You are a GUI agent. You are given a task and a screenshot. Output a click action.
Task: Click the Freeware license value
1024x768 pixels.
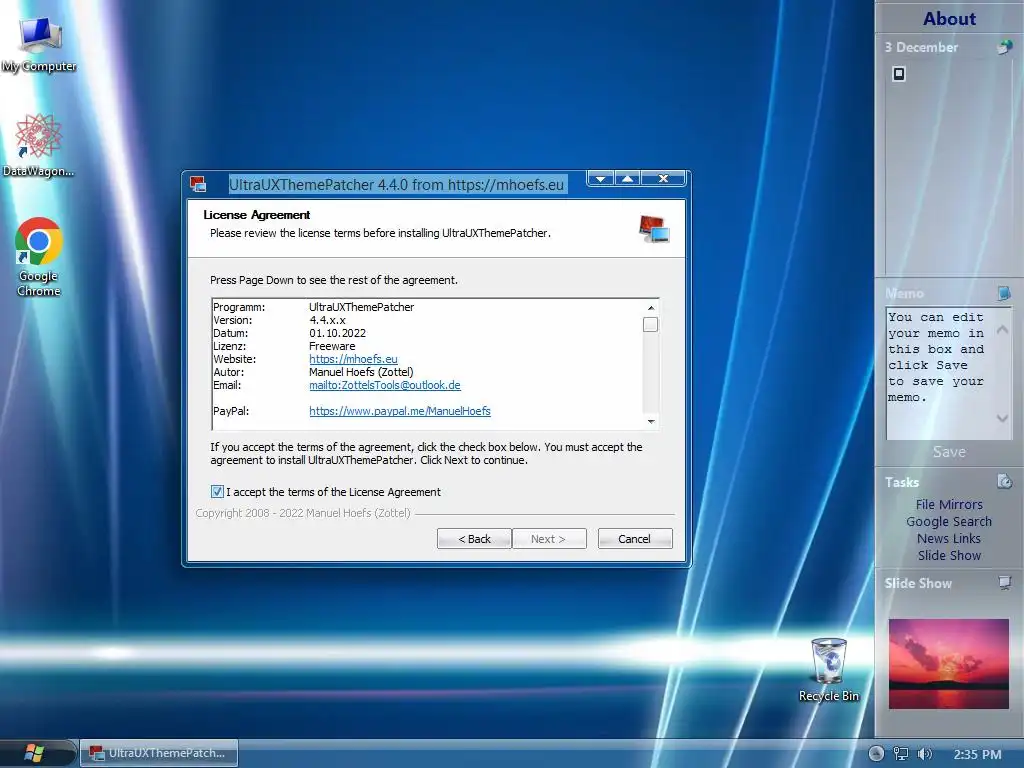332,346
